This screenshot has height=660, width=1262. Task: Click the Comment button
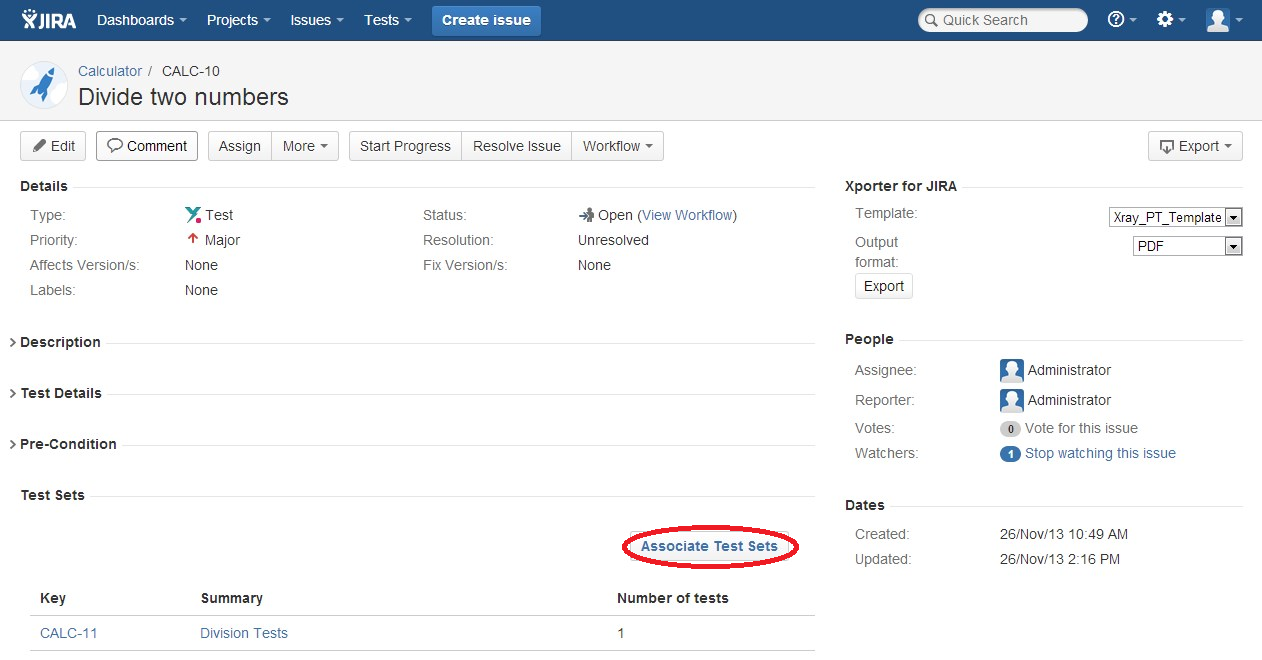click(147, 146)
